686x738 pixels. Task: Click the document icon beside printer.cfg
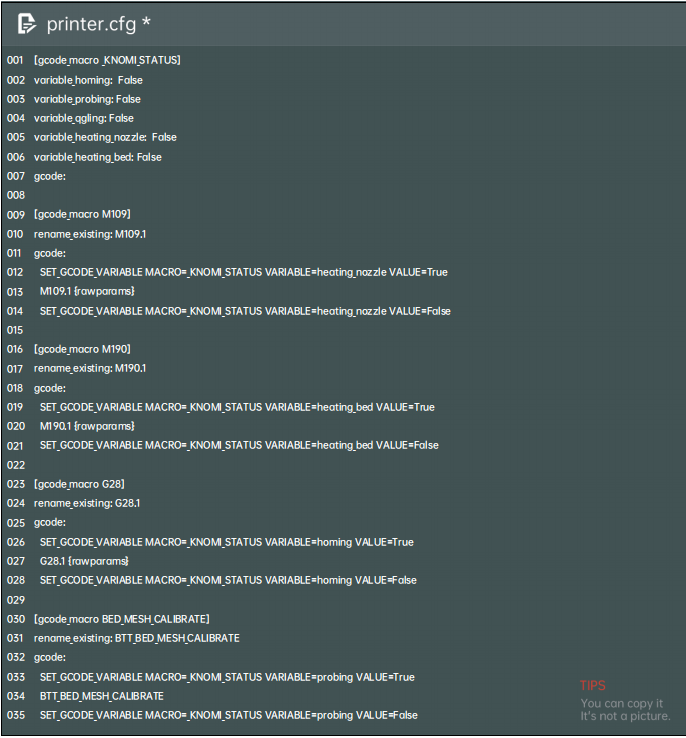(27, 23)
